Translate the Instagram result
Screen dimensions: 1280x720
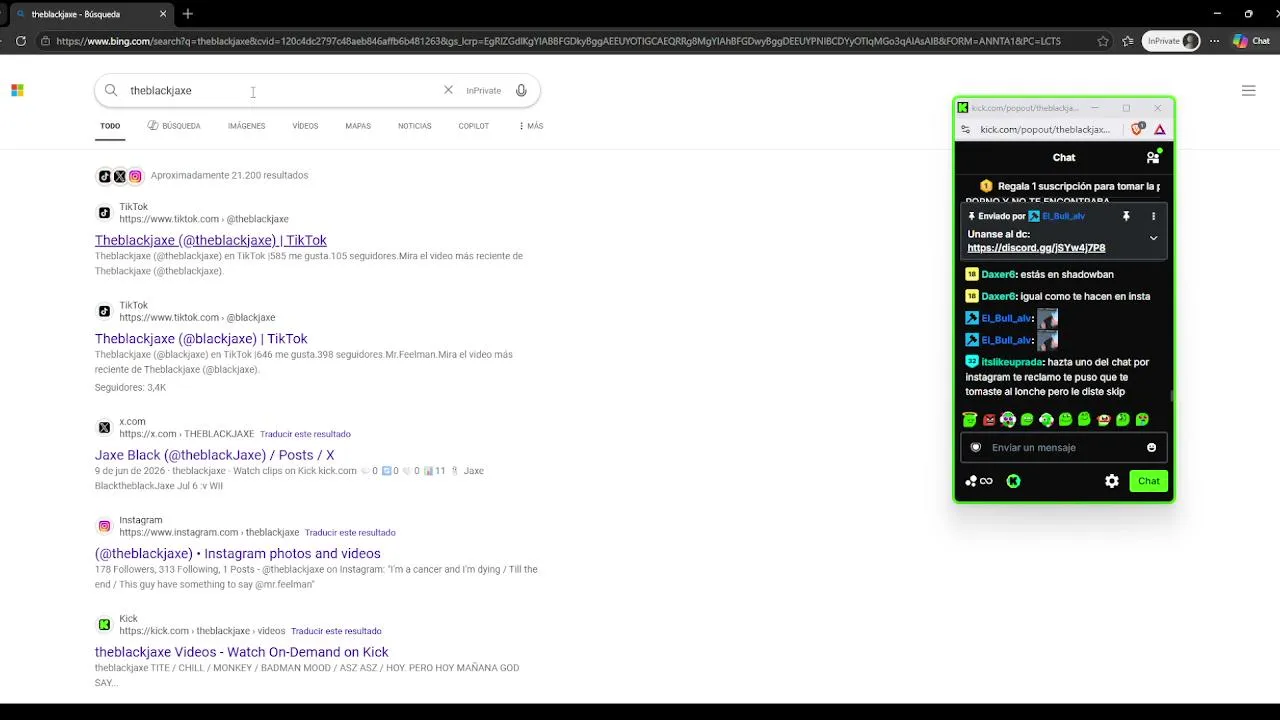[x=350, y=532]
